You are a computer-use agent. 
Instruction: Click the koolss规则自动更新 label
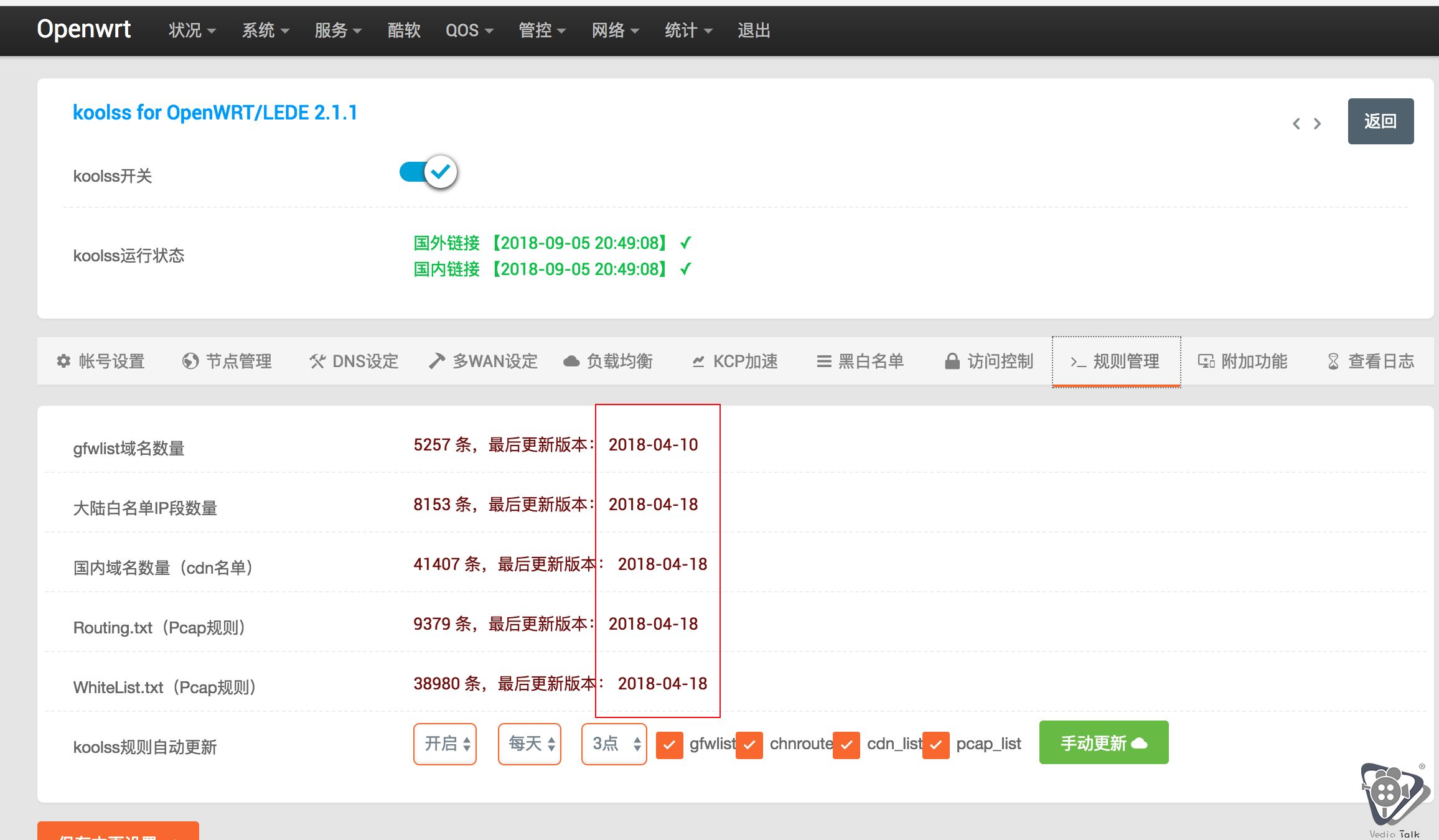[x=145, y=747]
